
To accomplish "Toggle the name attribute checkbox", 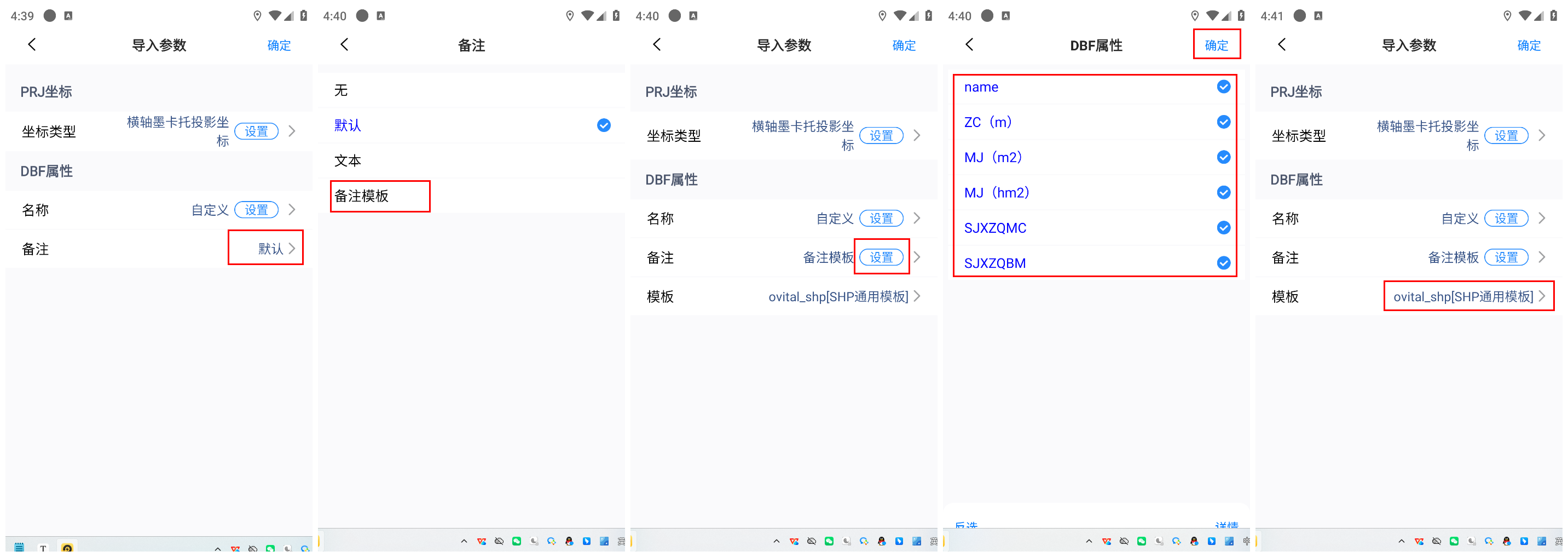I will point(1224,87).
